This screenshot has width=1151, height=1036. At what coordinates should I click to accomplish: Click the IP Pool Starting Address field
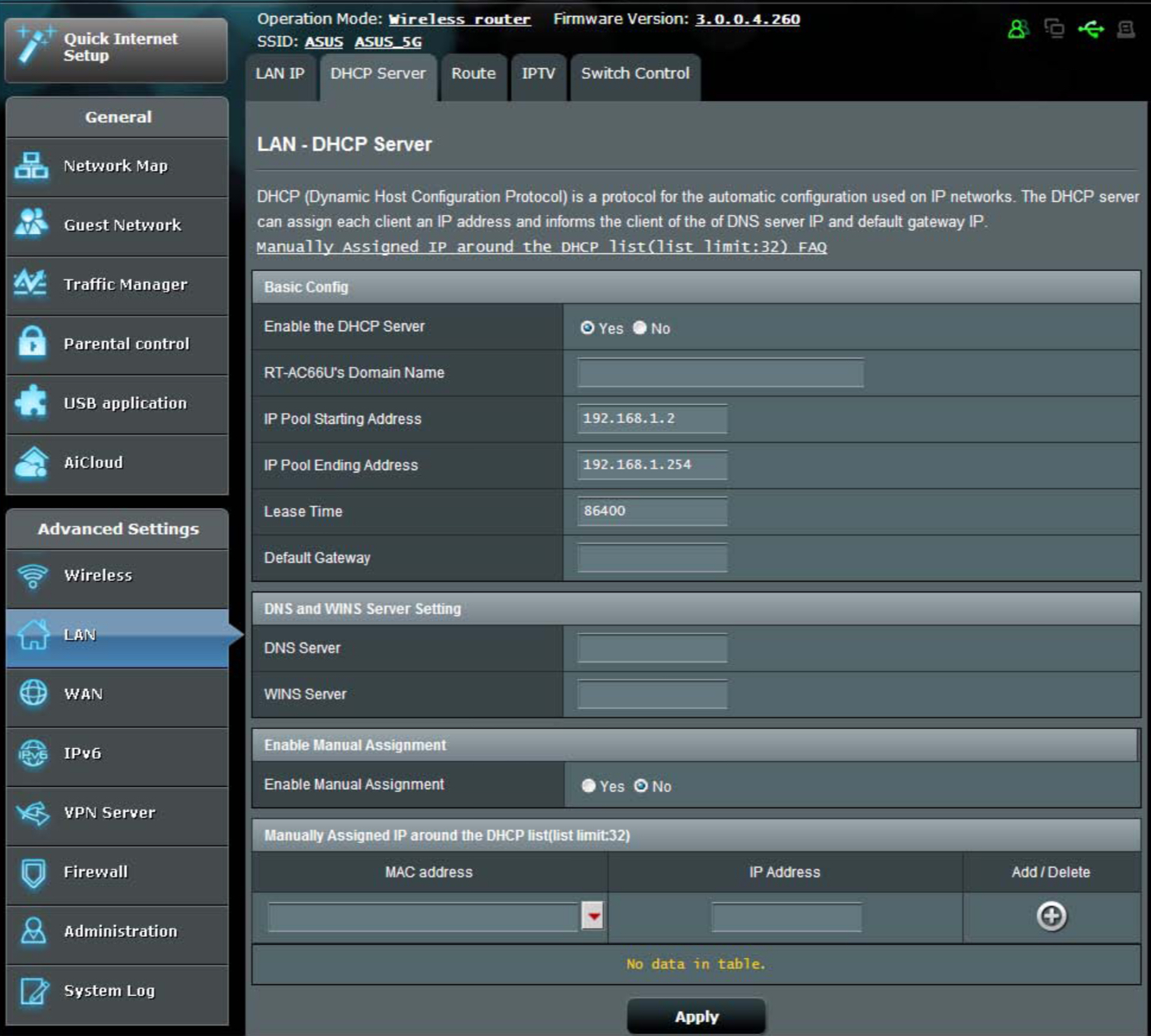tap(652, 419)
